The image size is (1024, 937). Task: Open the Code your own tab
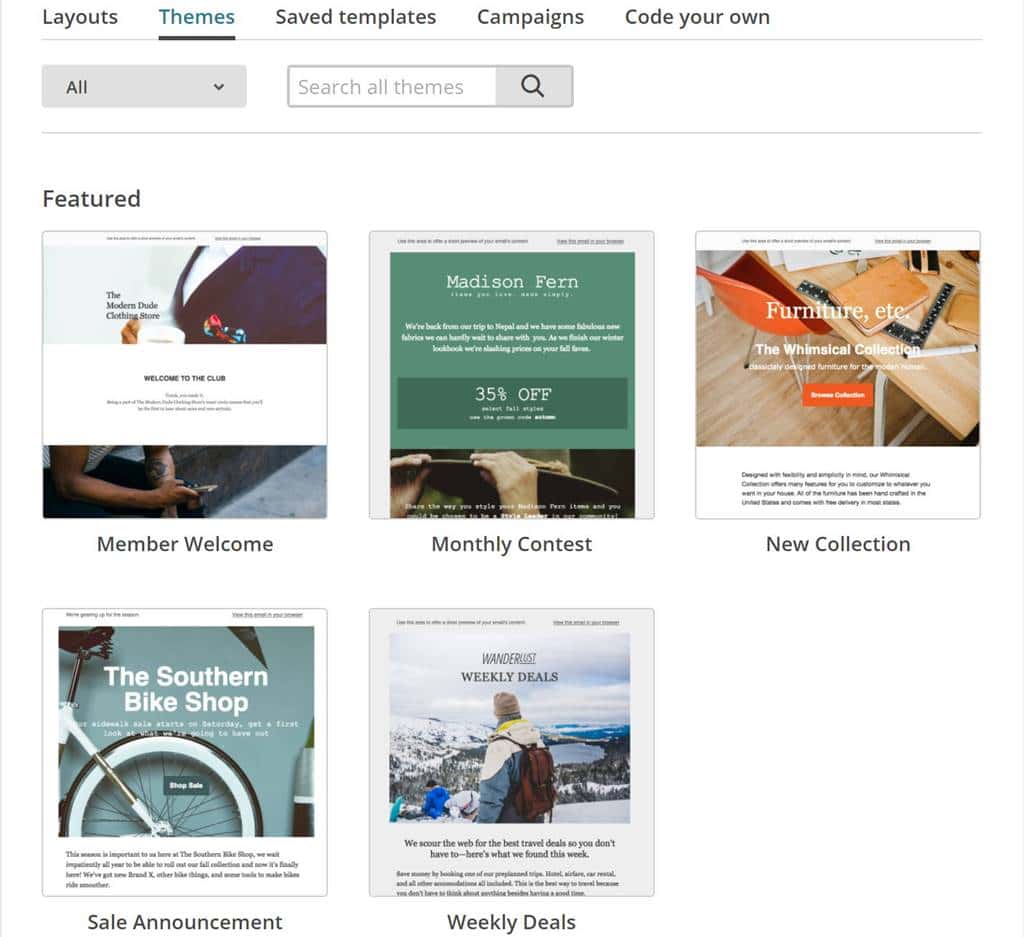(697, 17)
